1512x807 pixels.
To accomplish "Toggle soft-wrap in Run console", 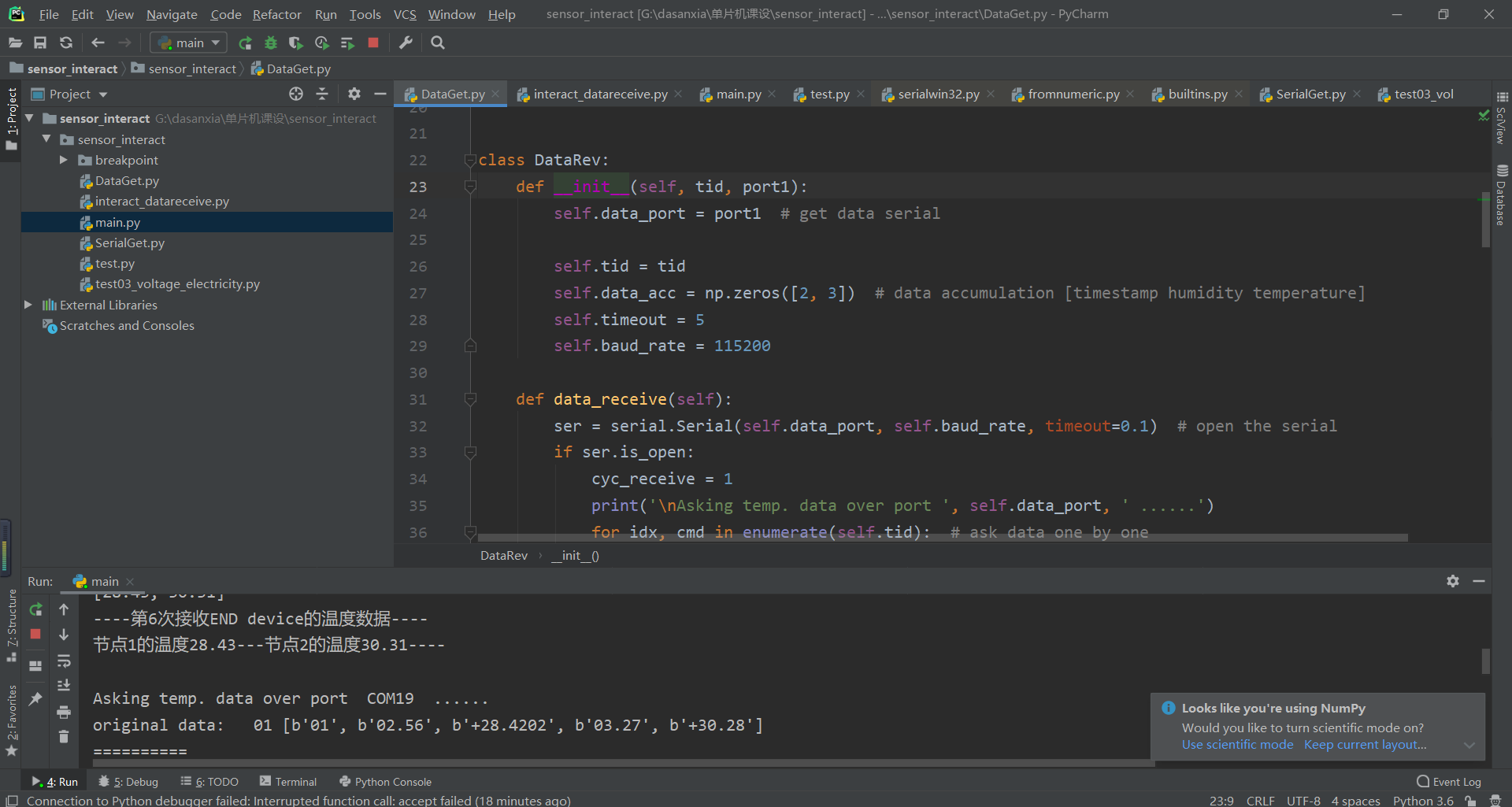I will tap(64, 661).
